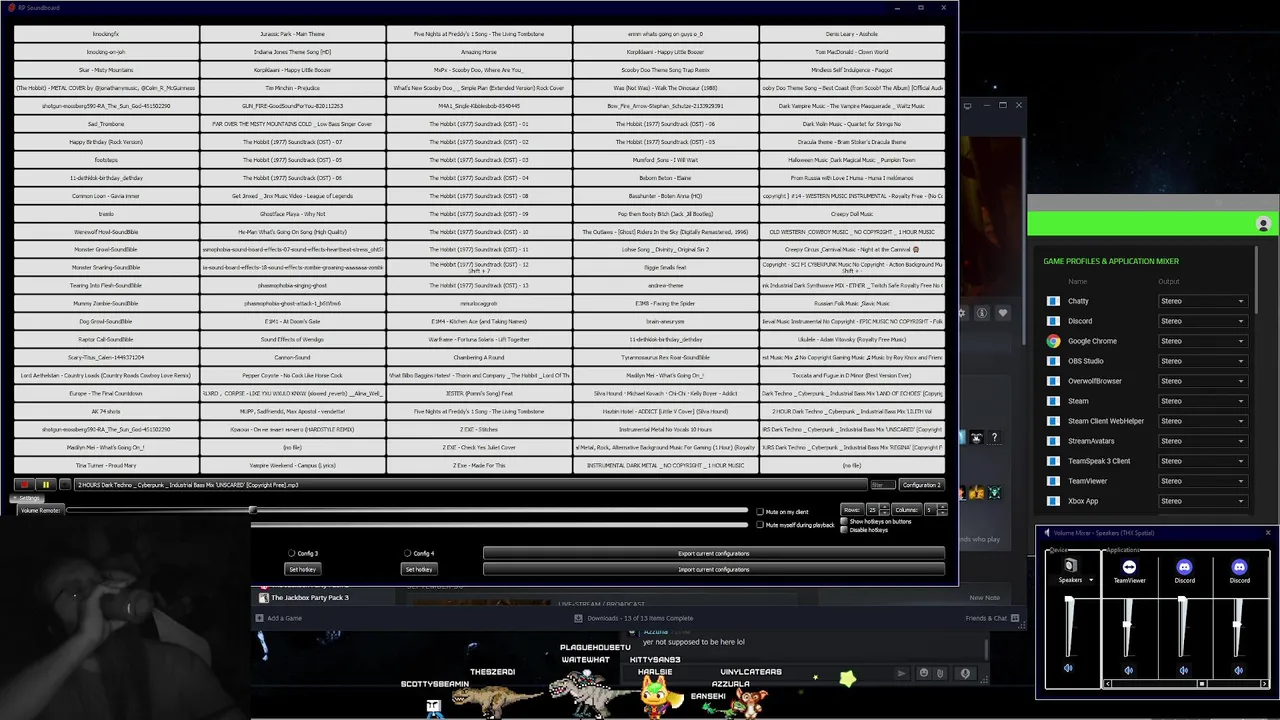Screen dimensions: 1280x720
Task: Open the Output dropdown for Chatty
Action: pos(1202,301)
